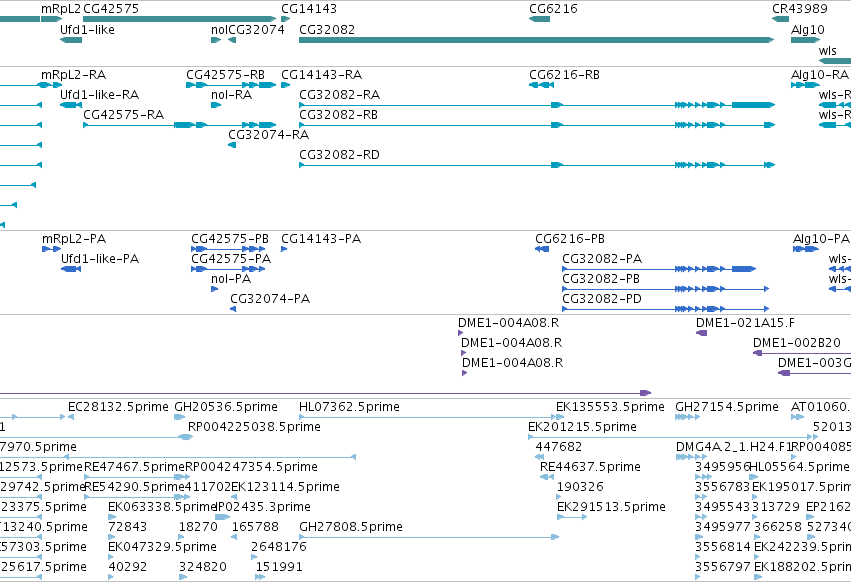
Task: Click transcript CG42575-RA
Action: pyautogui.click(x=179, y=125)
